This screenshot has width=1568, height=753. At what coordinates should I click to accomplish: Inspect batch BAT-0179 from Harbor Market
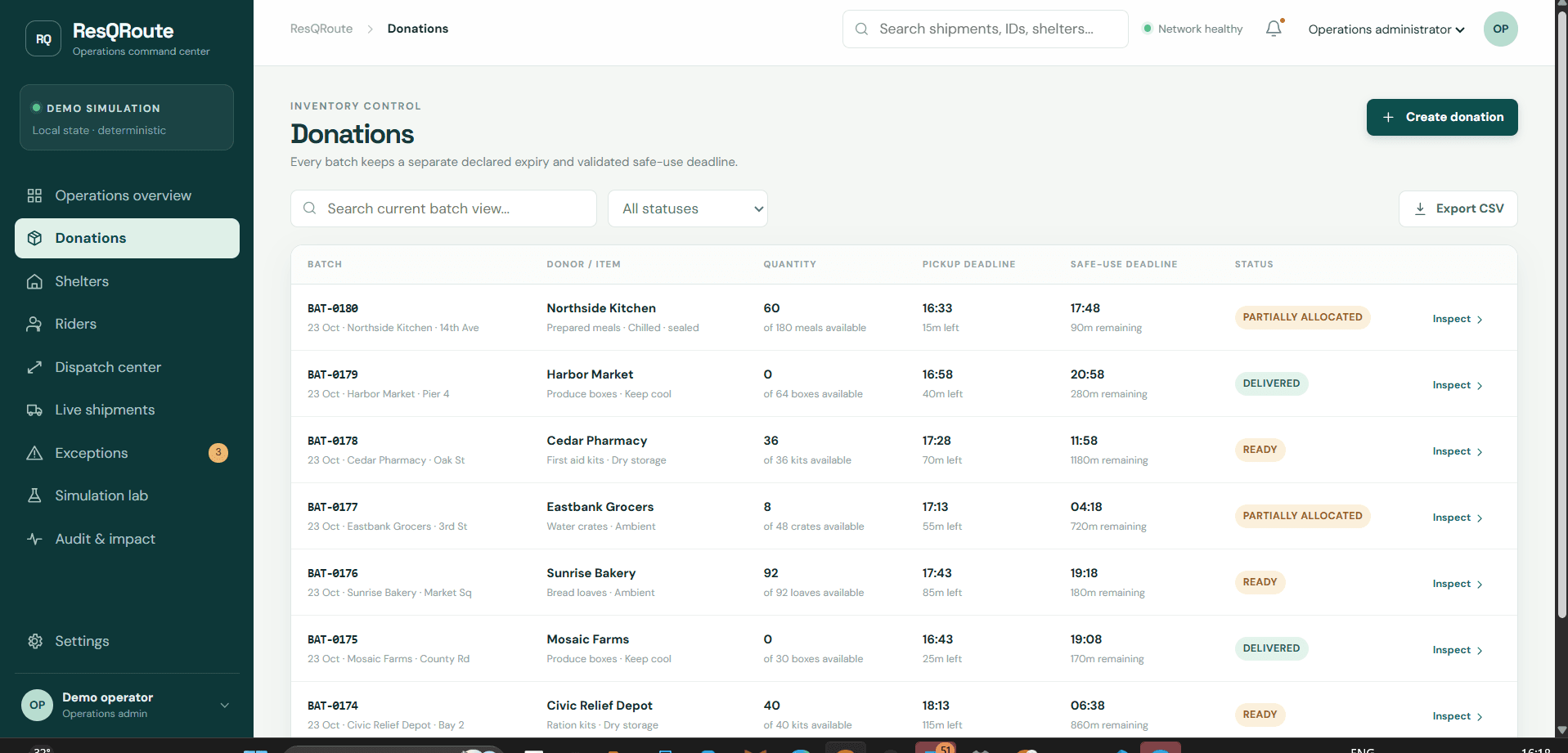(x=1458, y=385)
